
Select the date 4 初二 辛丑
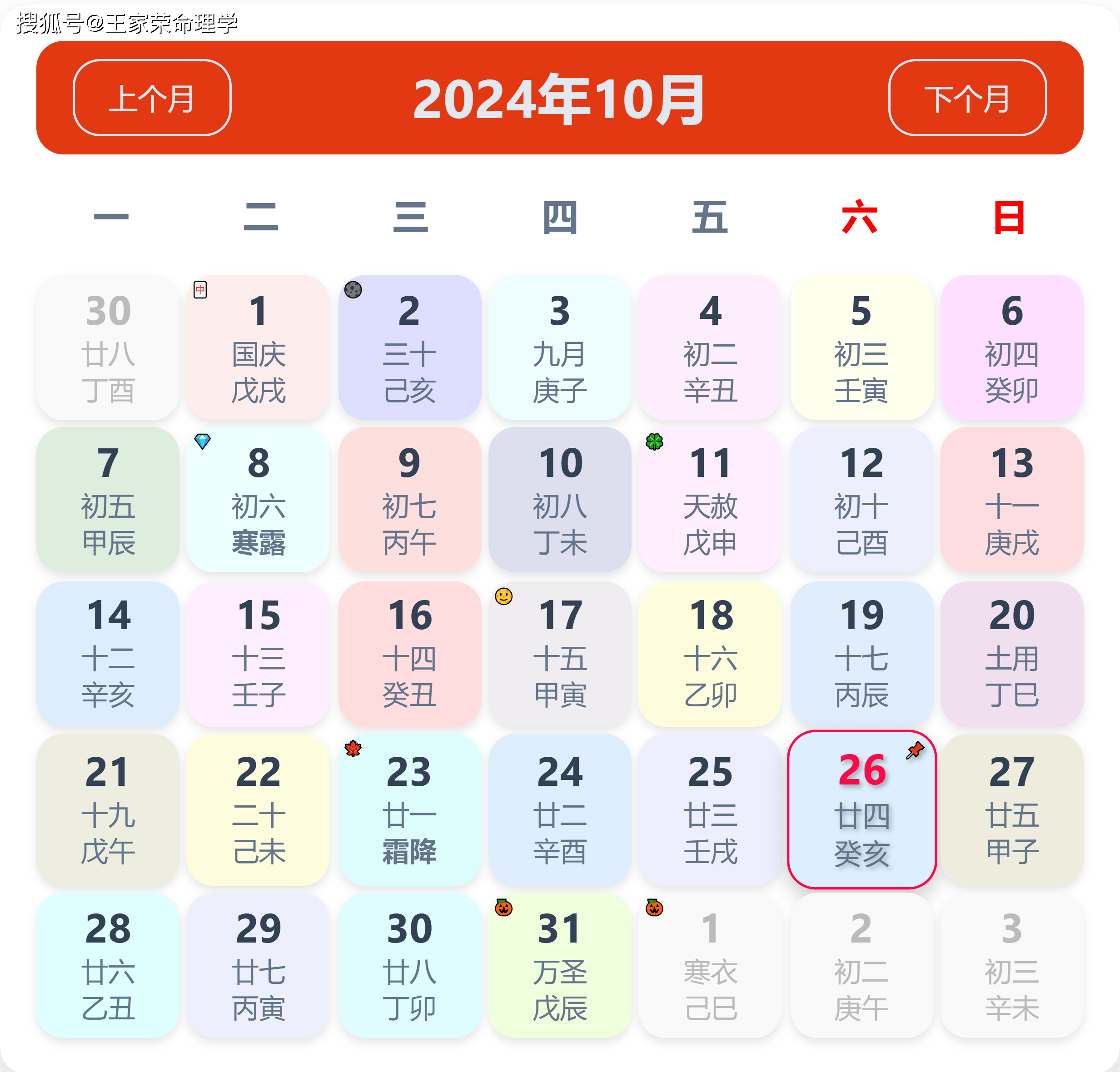coord(710,348)
